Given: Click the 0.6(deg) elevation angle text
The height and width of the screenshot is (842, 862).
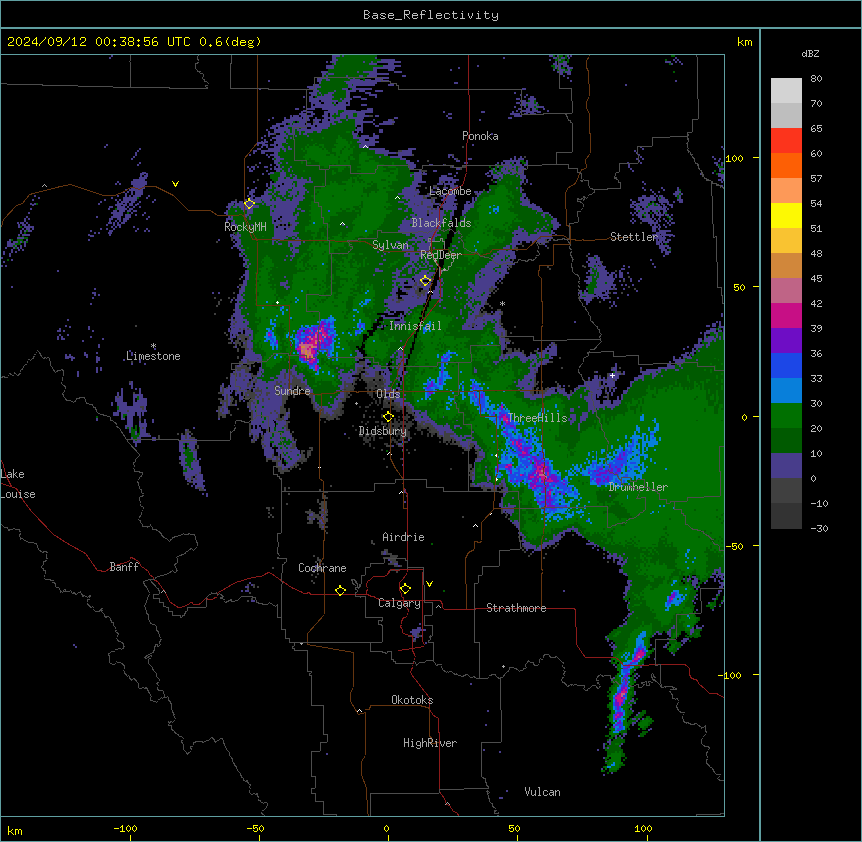Looking at the screenshot, I should pos(230,42).
